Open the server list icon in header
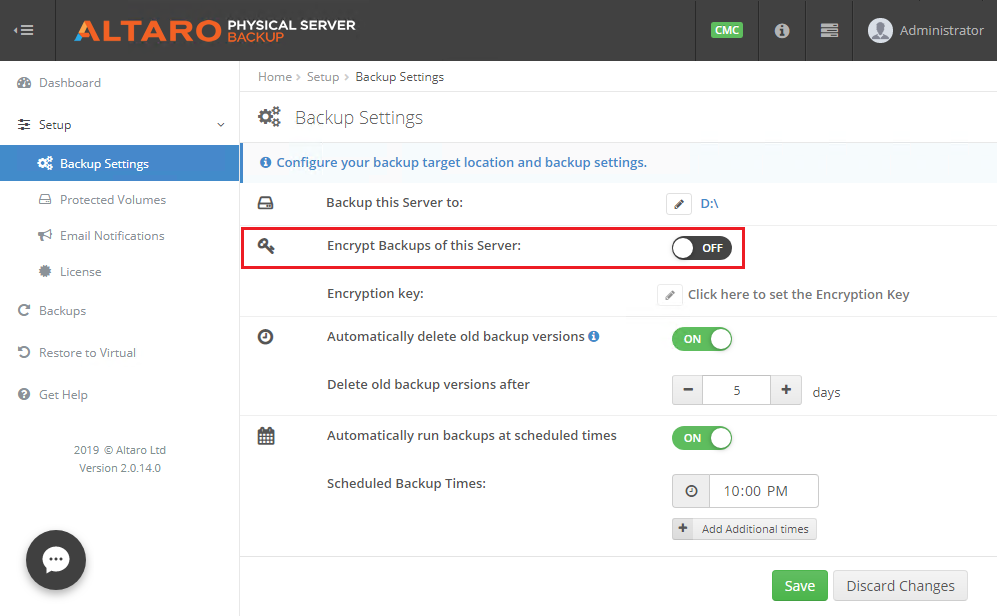The width and height of the screenshot is (997, 616). [x=829, y=30]
